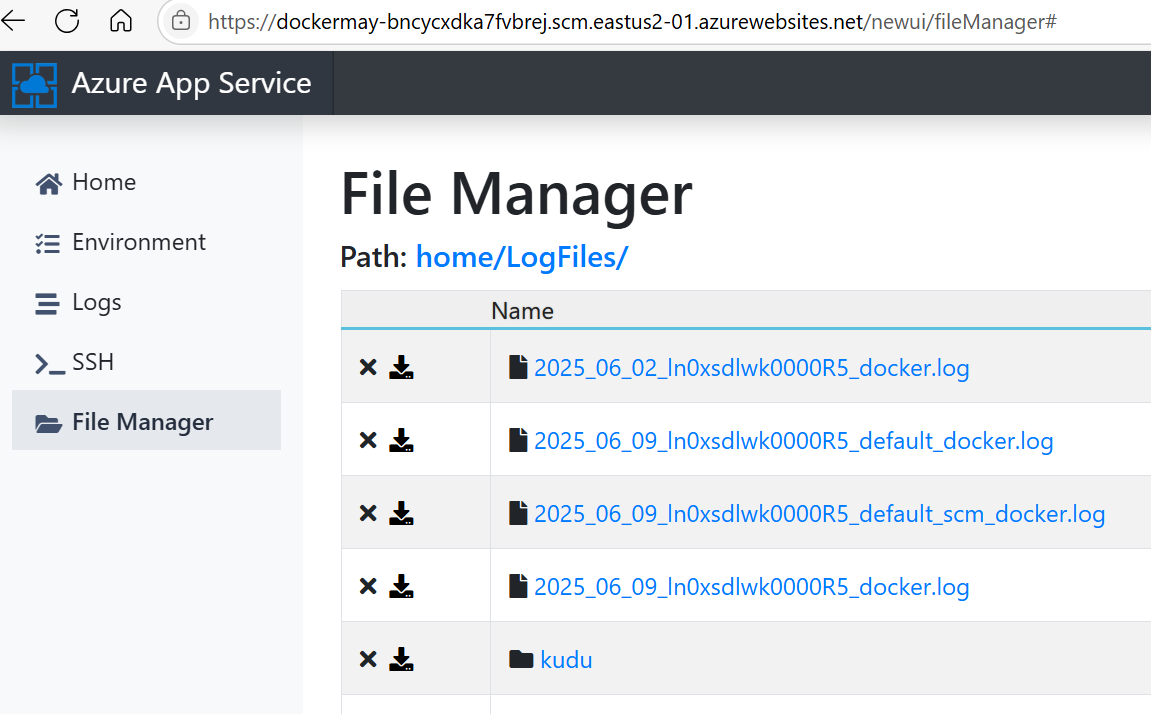Image resolution: width=1151 pixels, height=714 pixels.
Task: Click the Azure App Service cloud logo
Action: pyautogui.click(x=34, y=83)
